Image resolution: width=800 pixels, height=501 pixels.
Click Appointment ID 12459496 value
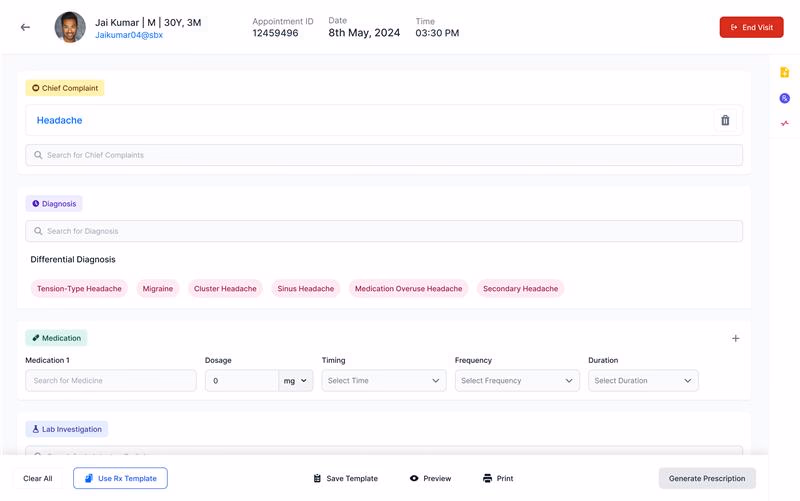click(x=276, y=33)
